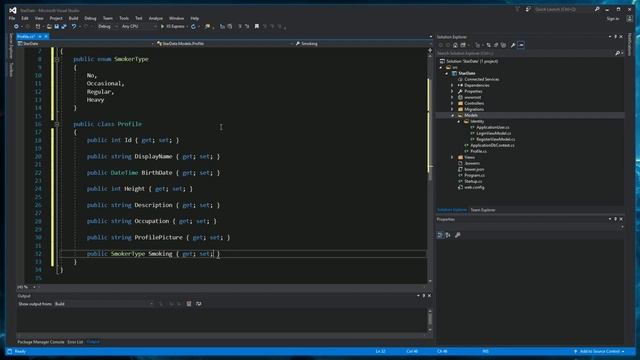Open the Debug menu
The height and width of the screenshot is (360, 640).
click(90, 18)
